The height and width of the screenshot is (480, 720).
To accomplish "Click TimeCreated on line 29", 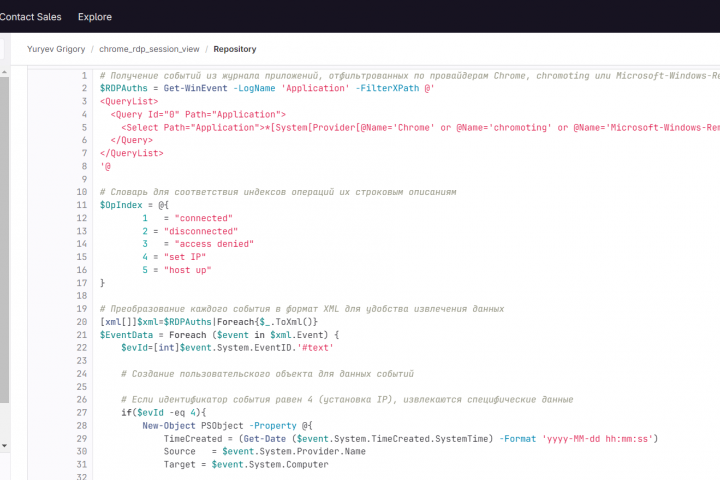I will click(193, 439).
